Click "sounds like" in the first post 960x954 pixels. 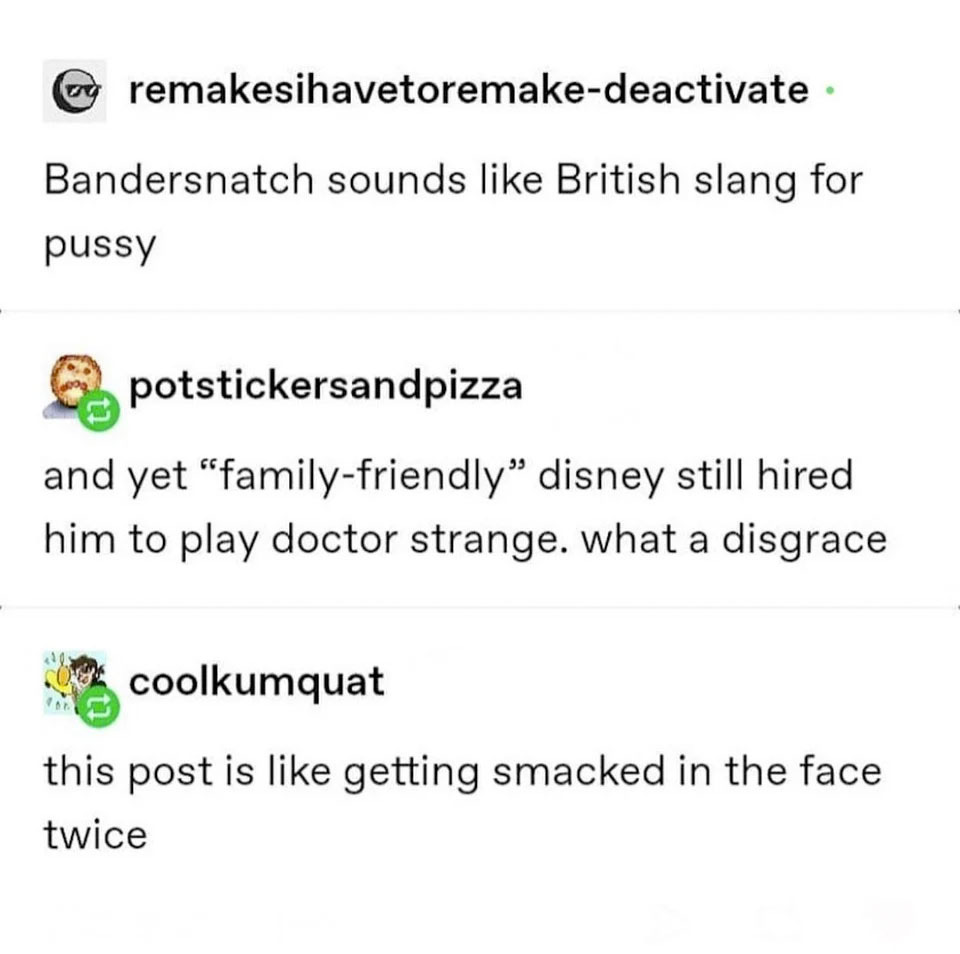(x=435, y=181)
